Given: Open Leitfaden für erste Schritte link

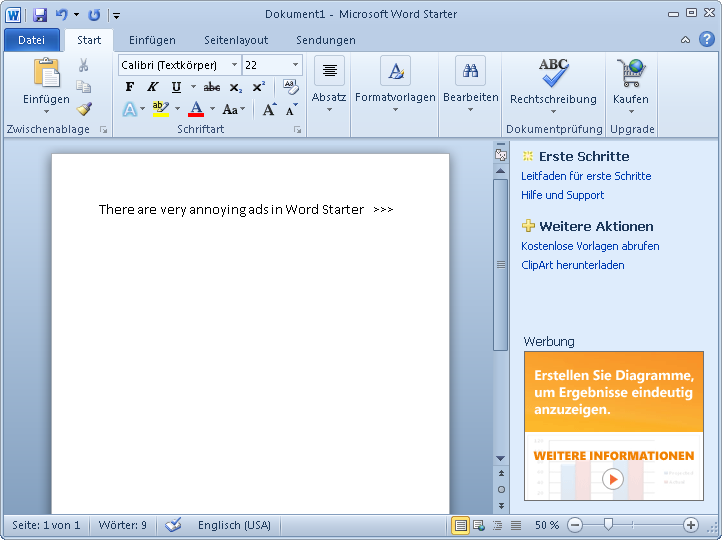Looking at the screenshot, I should 586,176.
